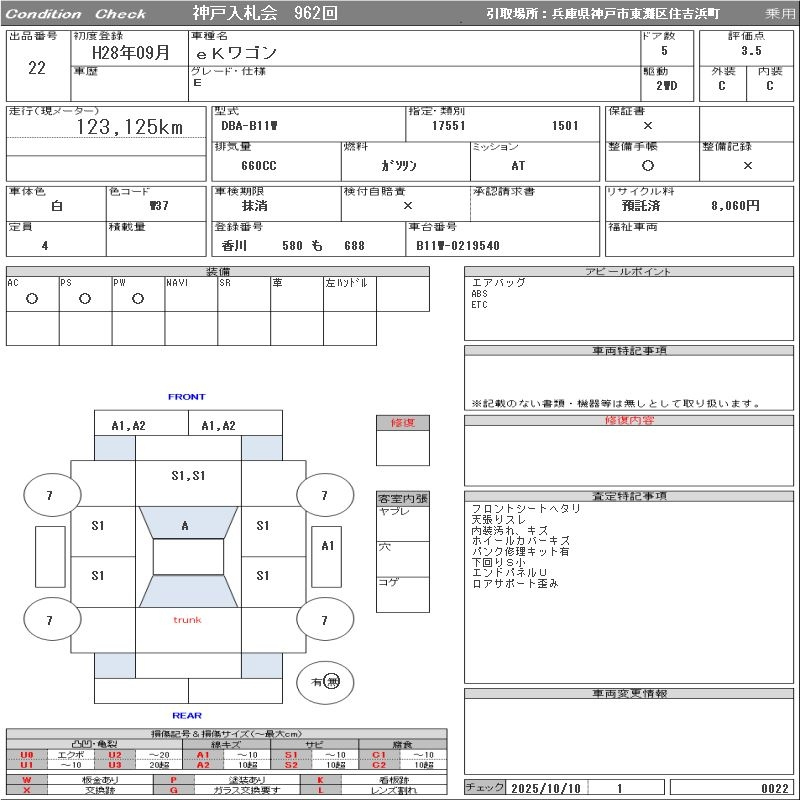Click the 整備手帳 circle mark

[648, 165]
